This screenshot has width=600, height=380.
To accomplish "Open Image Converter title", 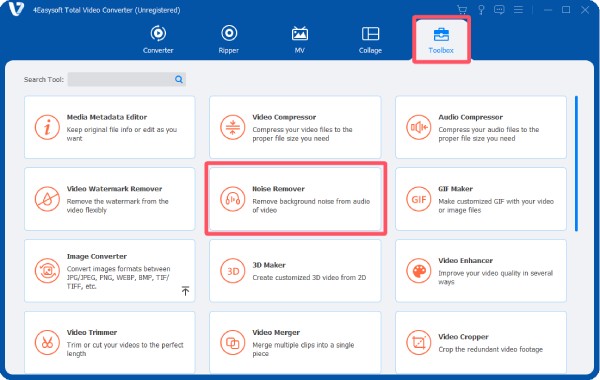I will point(97,256).
